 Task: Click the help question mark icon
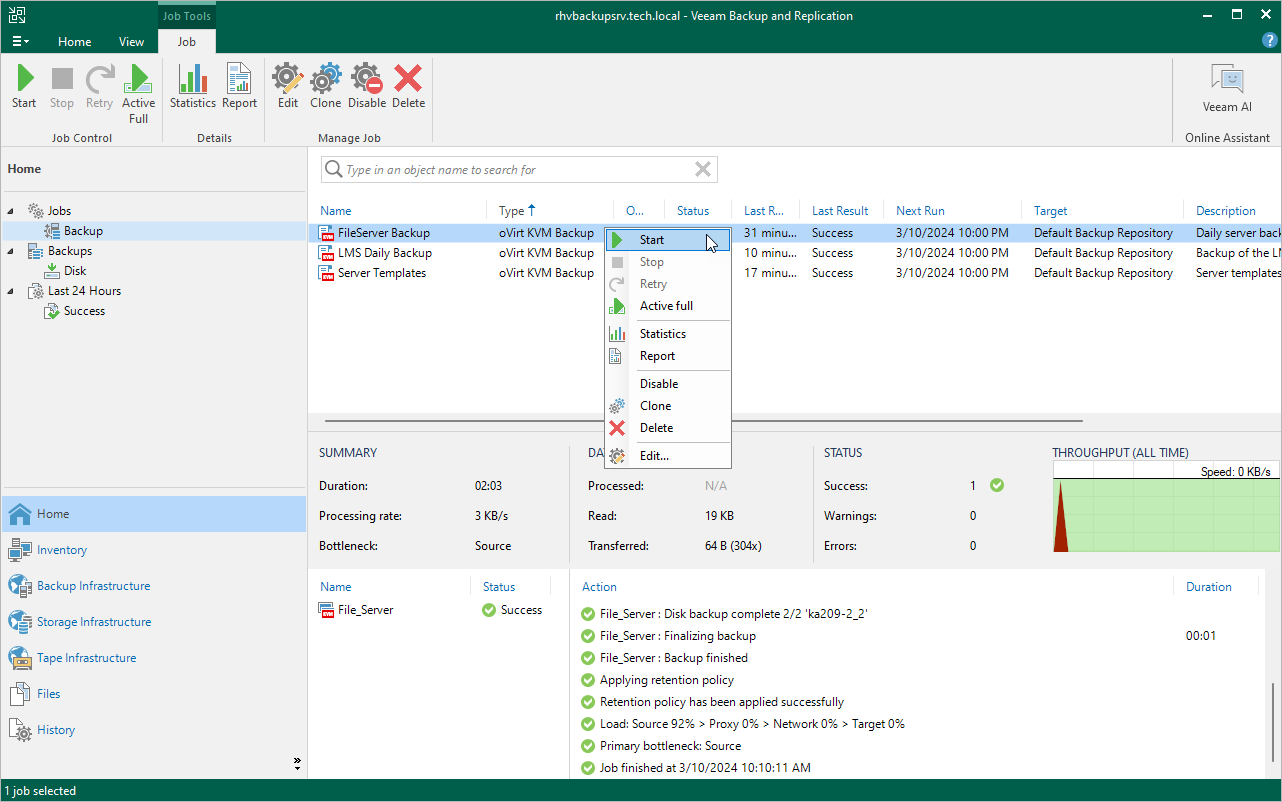1269,40
